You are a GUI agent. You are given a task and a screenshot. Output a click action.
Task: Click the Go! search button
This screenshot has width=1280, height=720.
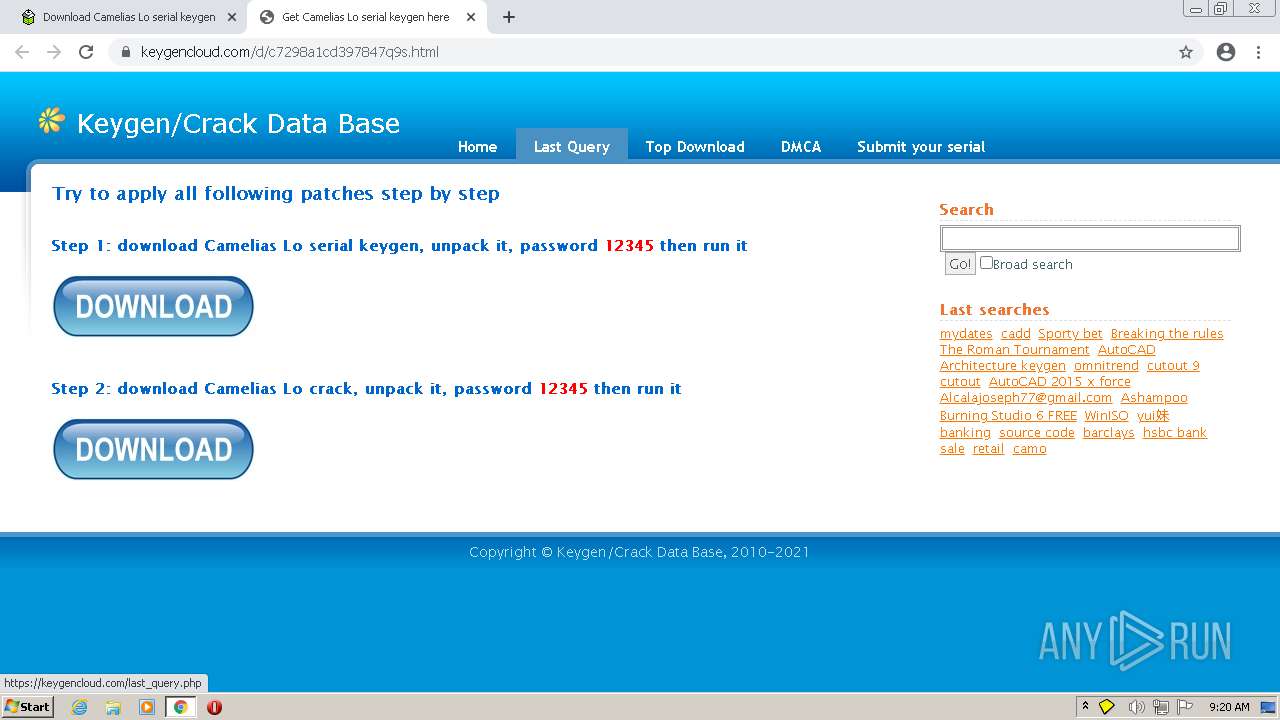(960, 264)
